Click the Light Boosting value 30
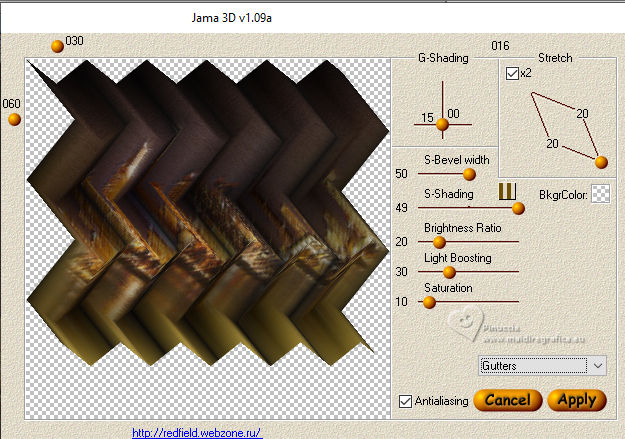The image size is (625, 439). click(401, 272)
